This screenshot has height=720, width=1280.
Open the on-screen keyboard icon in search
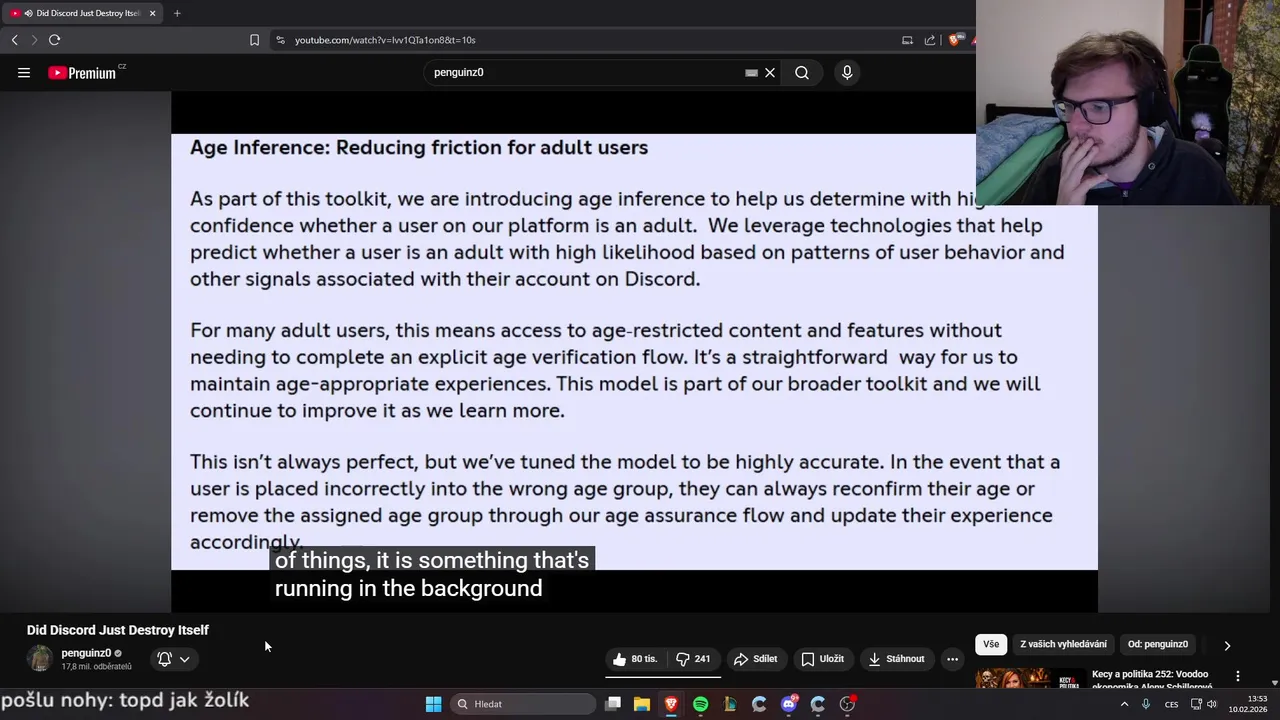click(751, 72)
